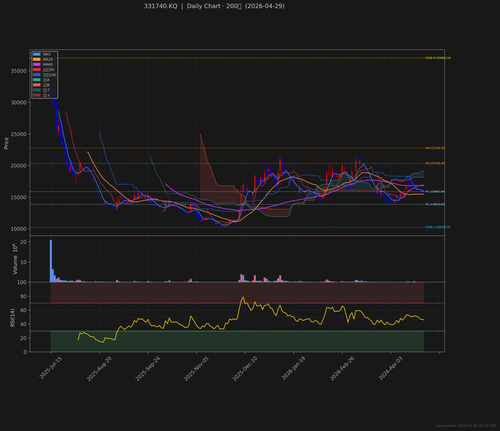
Task: Click the 2025-Sep-24 date label
Action: 147,369
